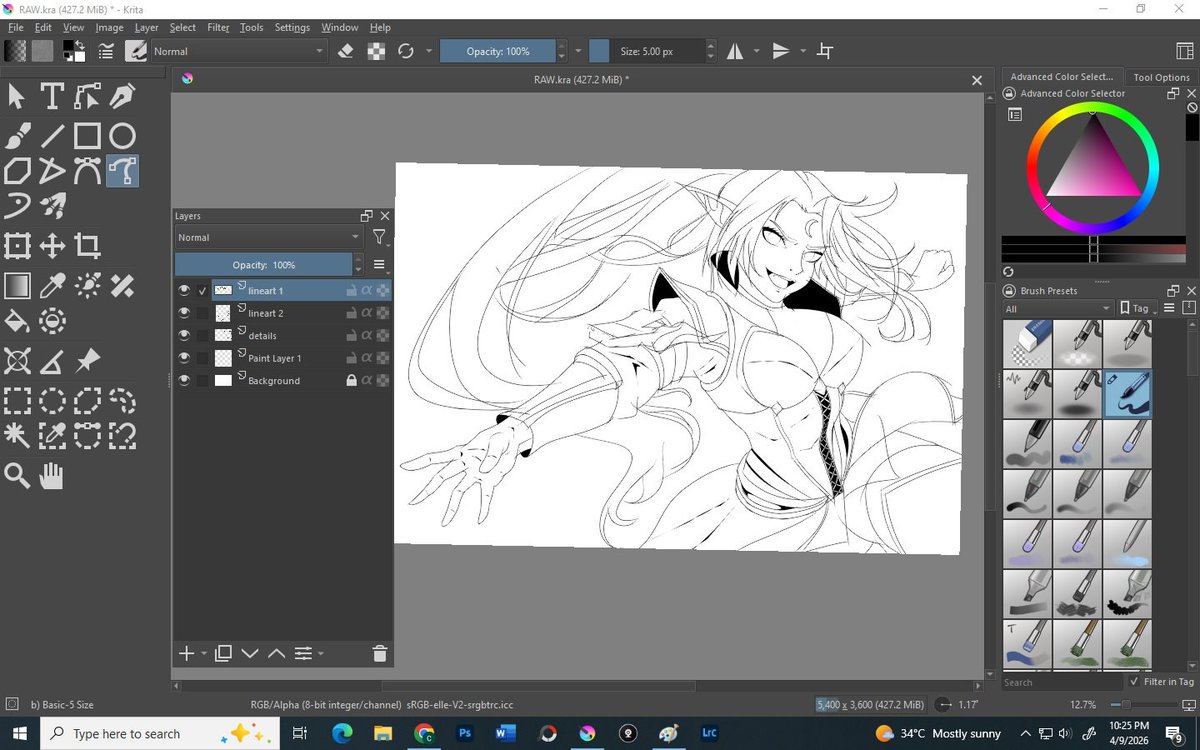Open the Layers panel hamburger options menu

[x=379, y=265]
